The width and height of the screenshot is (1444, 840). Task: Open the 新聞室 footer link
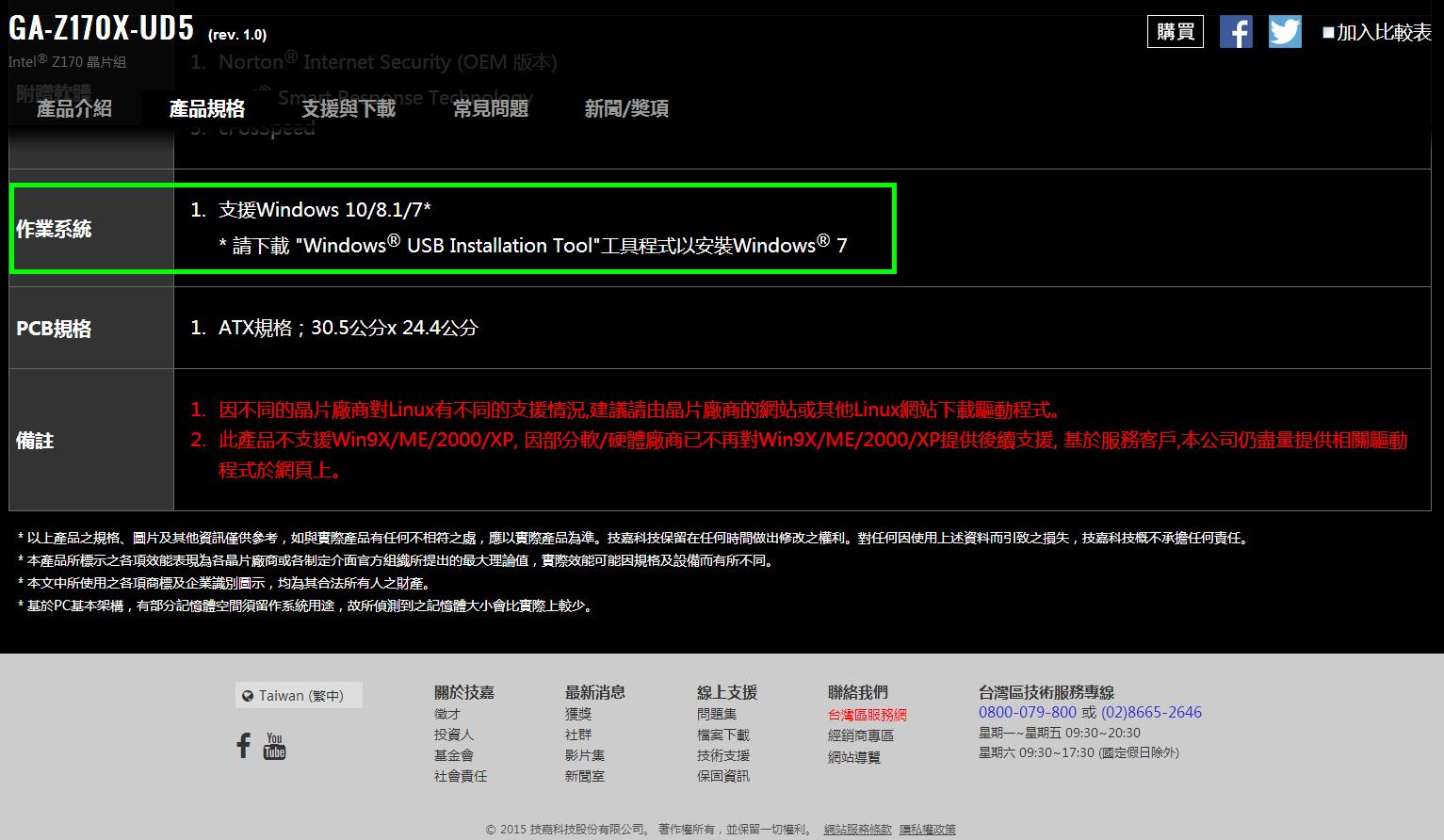point(585,776)
